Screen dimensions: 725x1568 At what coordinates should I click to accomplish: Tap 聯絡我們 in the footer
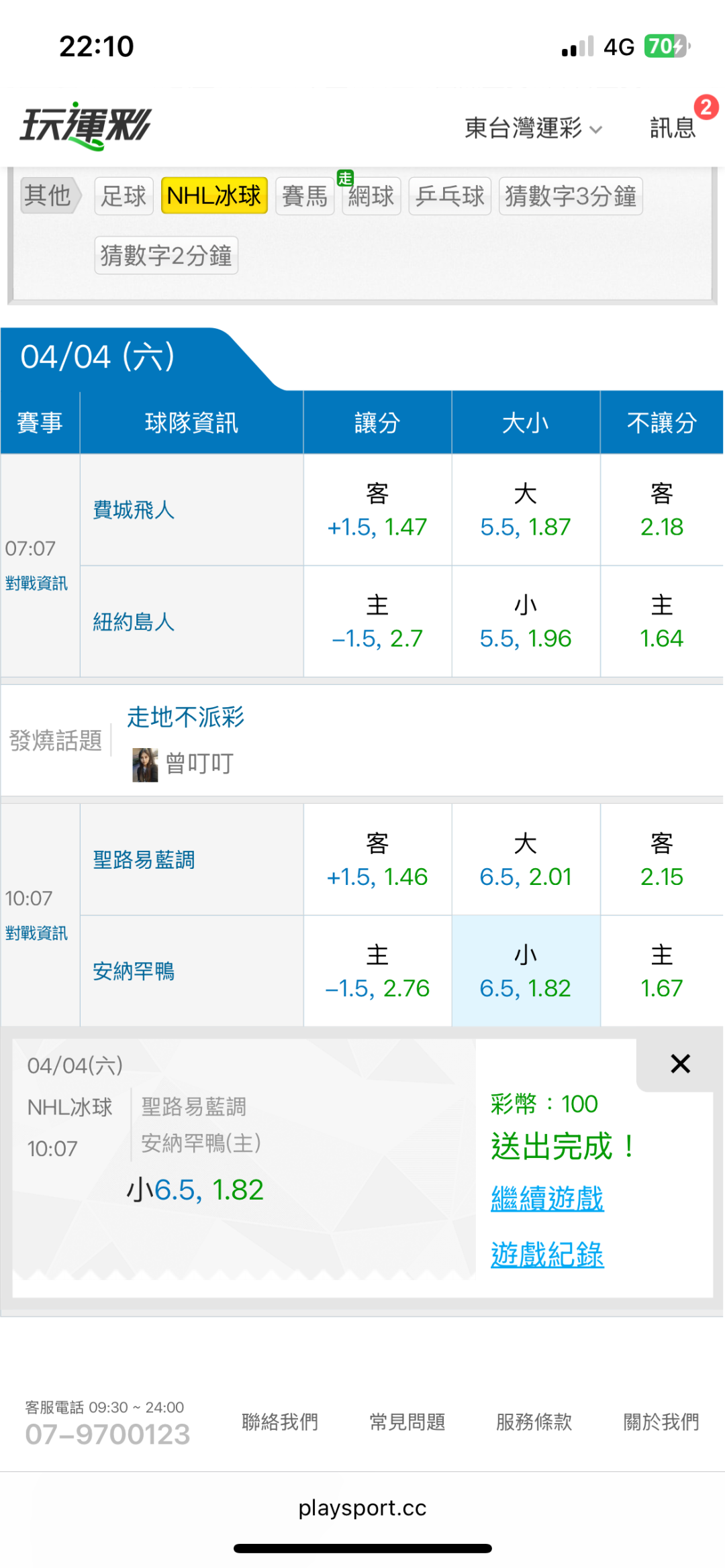click(x=280, y=1422)
